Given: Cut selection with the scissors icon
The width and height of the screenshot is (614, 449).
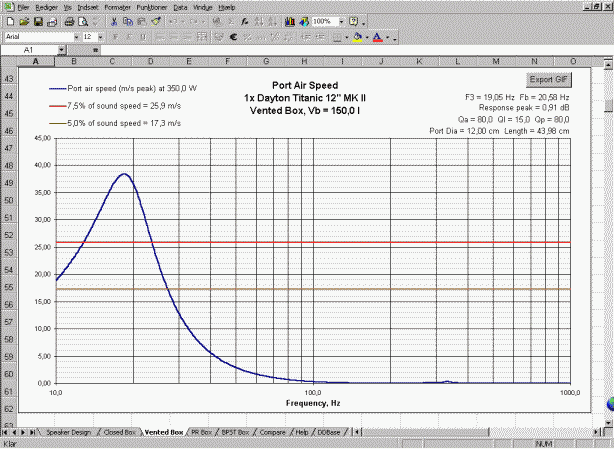Looking at the screenshot, I should click(114, 21).
